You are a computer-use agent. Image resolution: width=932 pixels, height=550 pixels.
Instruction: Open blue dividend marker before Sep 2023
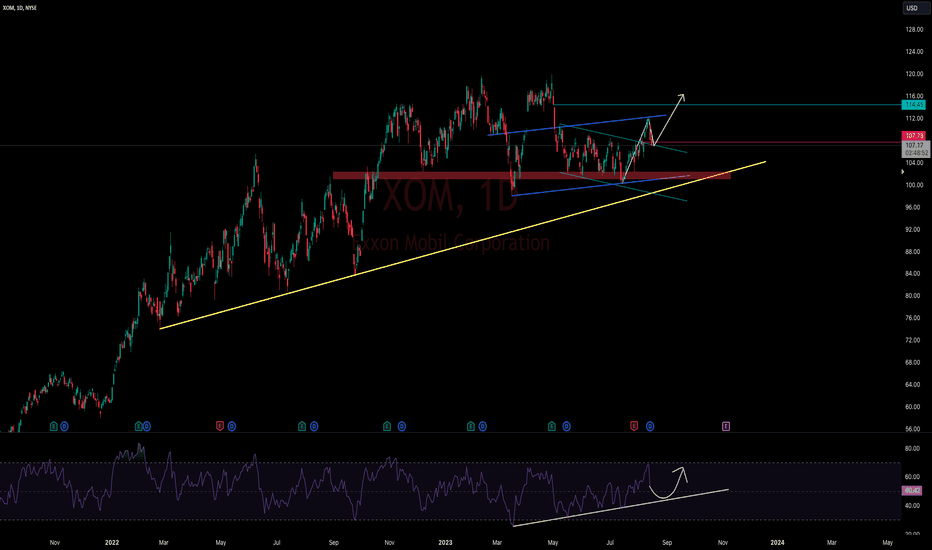click(x=650, y=426)
